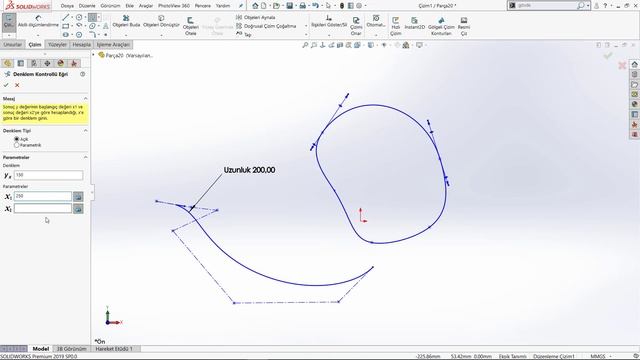Viewport: 640px width, 360px height.
Task: Switch to the Yüzeyler ribbon tab
Action: click(57, 44)
